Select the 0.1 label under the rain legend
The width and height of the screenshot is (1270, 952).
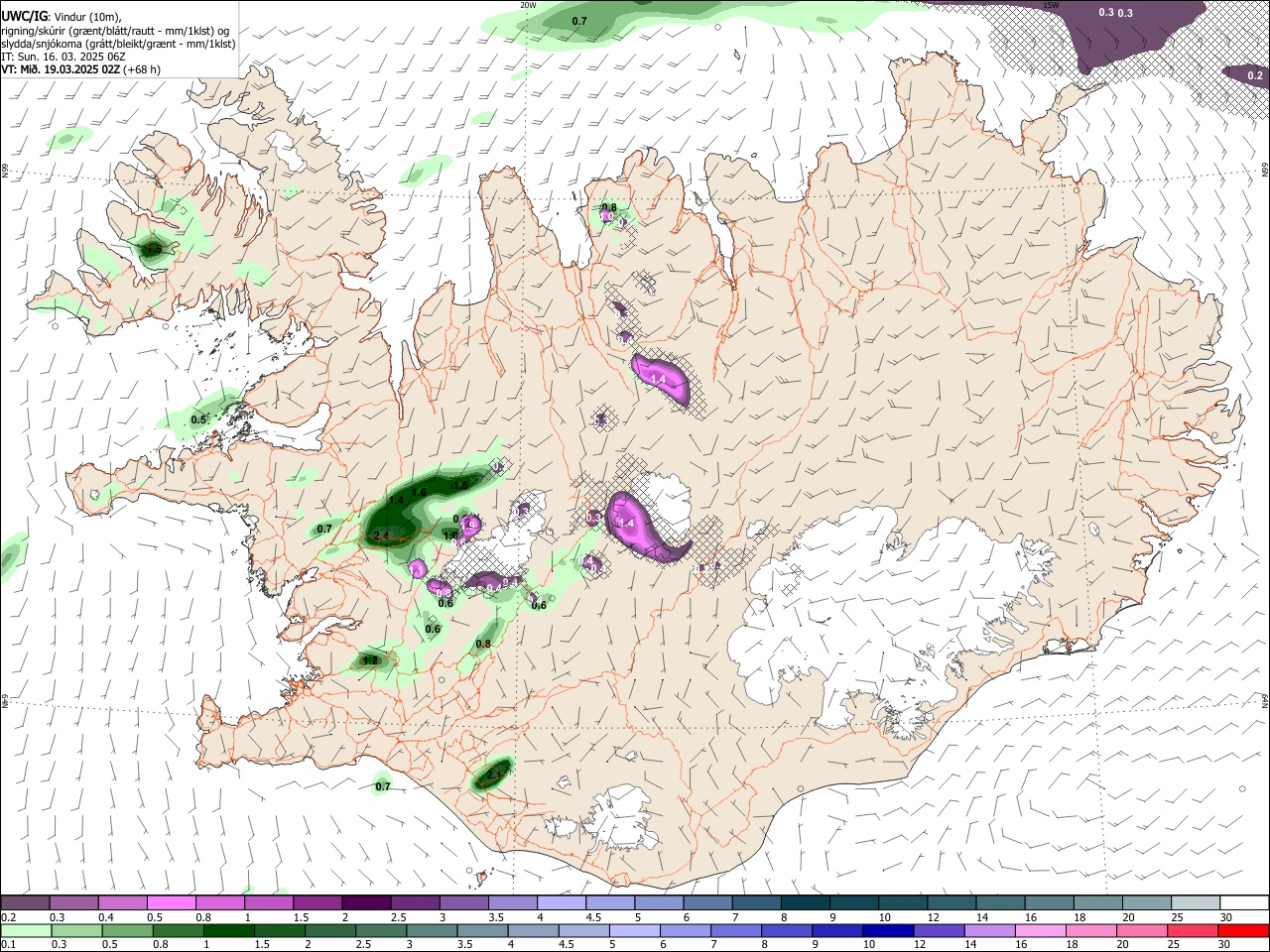tap(8, 945)
